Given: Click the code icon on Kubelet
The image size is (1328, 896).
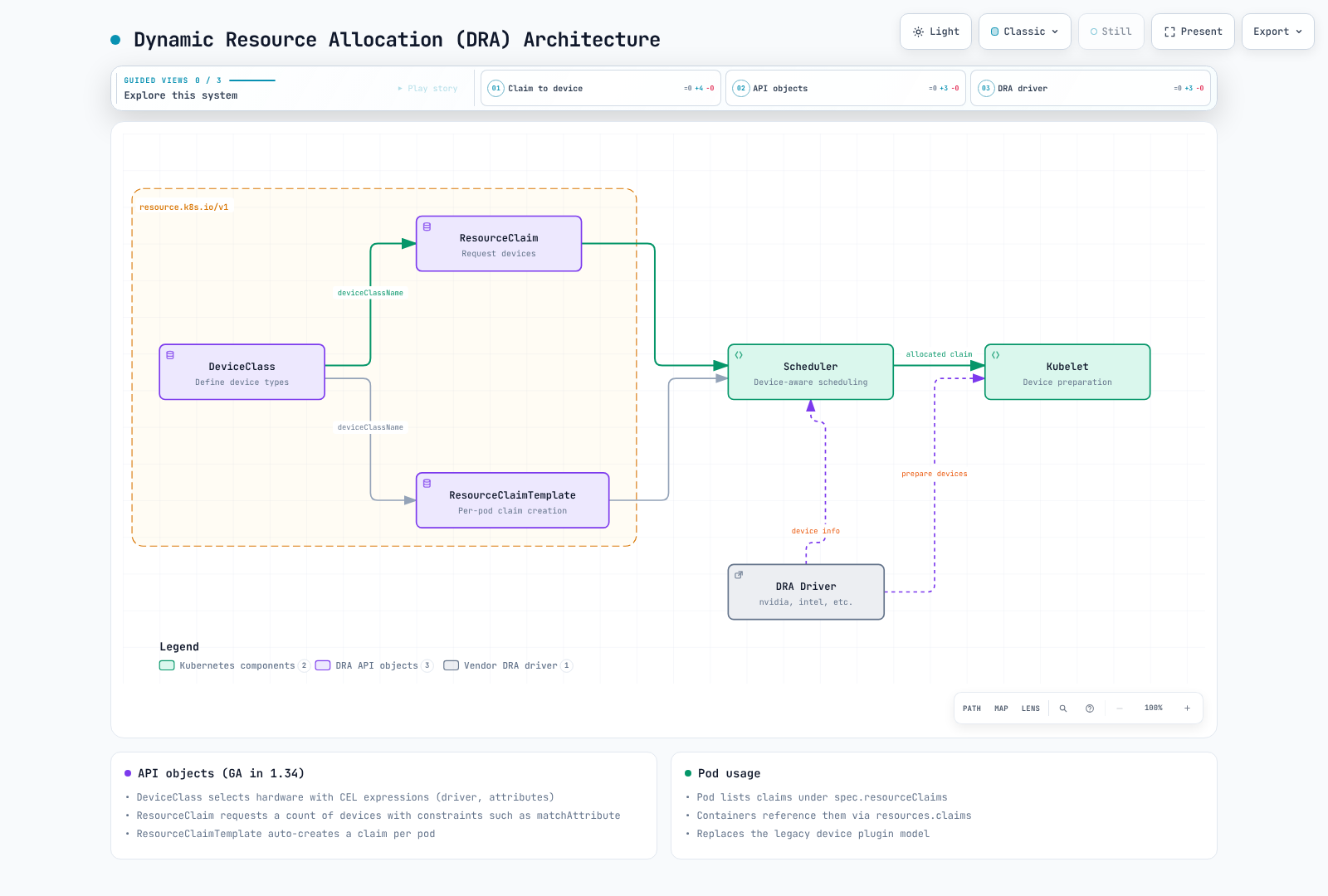Looking at the screenshot, I should click(x=996, y=355).
